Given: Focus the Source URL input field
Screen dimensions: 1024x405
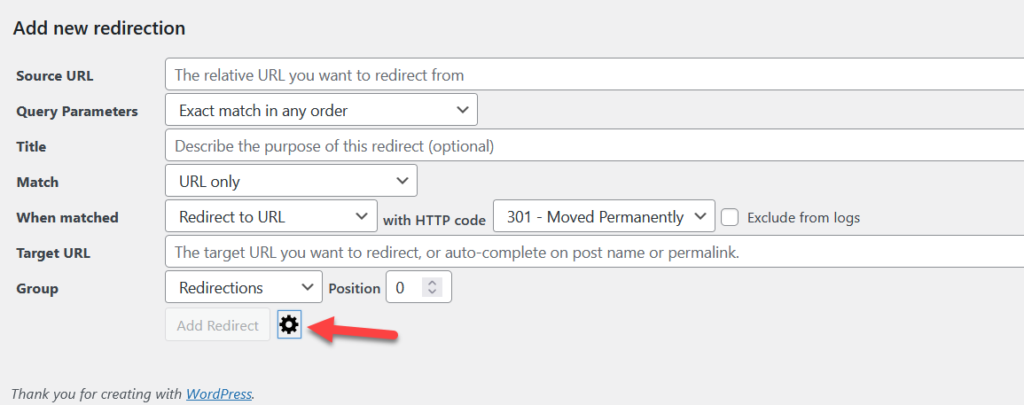Looking at the screenshot, I should pyautogui.click(x=594, y=74).
